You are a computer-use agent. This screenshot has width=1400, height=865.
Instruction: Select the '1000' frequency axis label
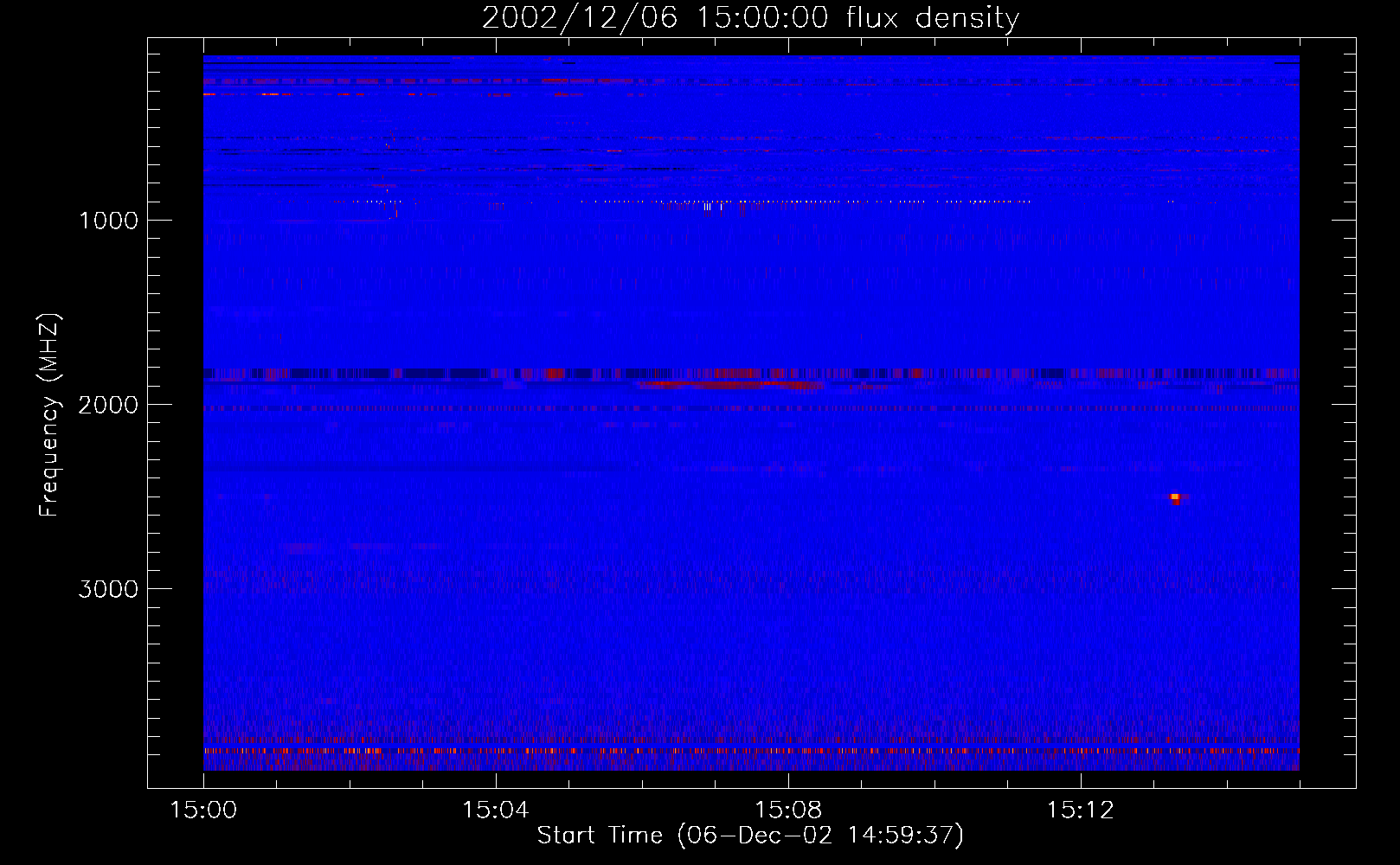pyautogui.click(x=108, y=221)
